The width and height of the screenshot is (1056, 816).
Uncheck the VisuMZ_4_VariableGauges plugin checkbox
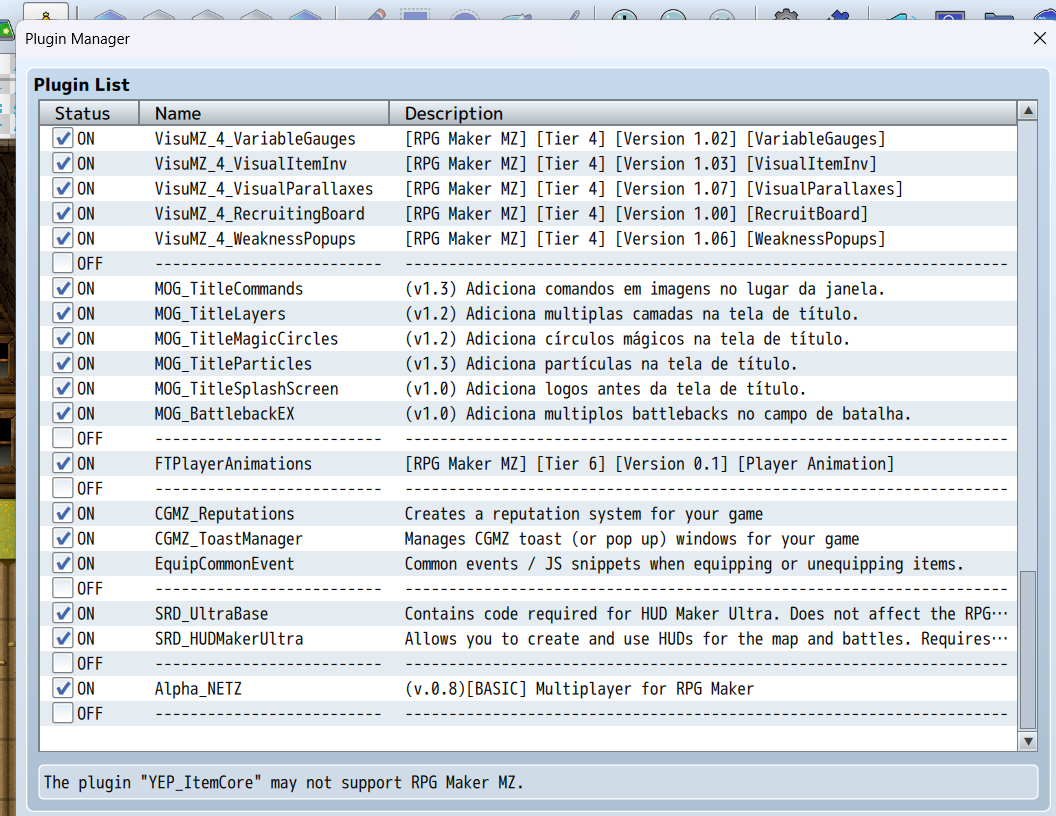coord(63,139)
